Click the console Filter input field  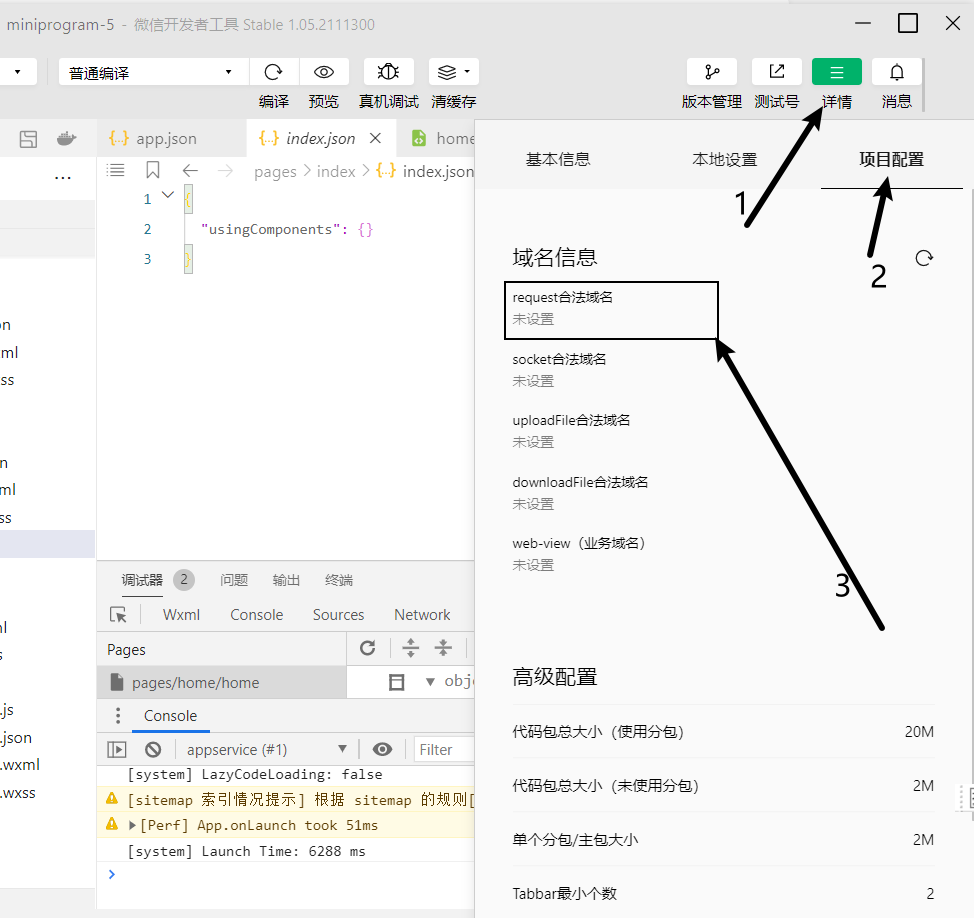pos(444,750)
